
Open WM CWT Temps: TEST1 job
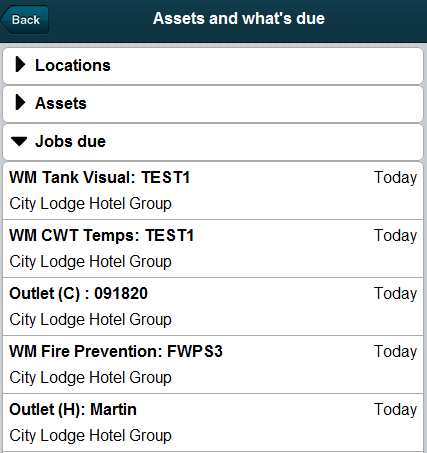213,249
